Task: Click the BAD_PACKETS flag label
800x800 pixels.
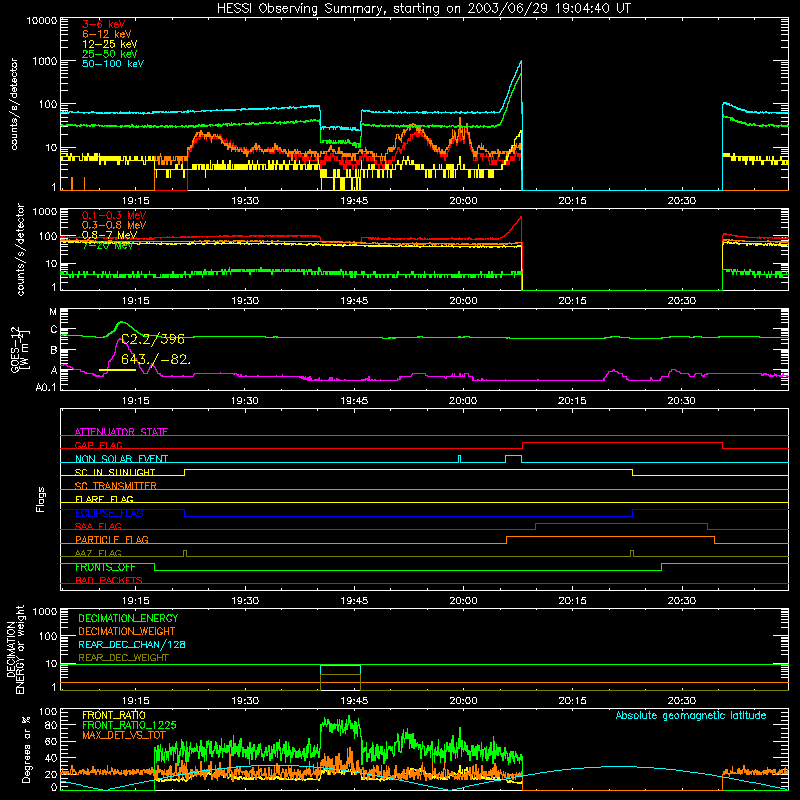Action: (x=109, y=580)
